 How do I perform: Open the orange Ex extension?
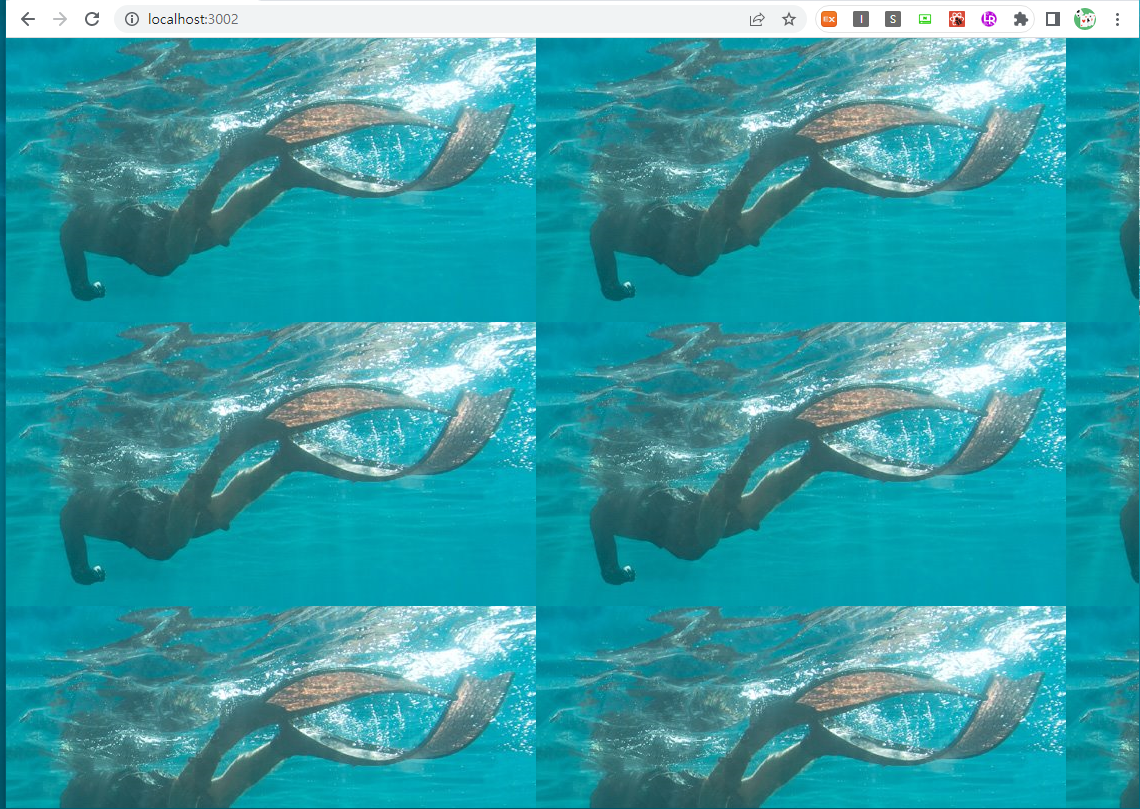pos(829,19)
